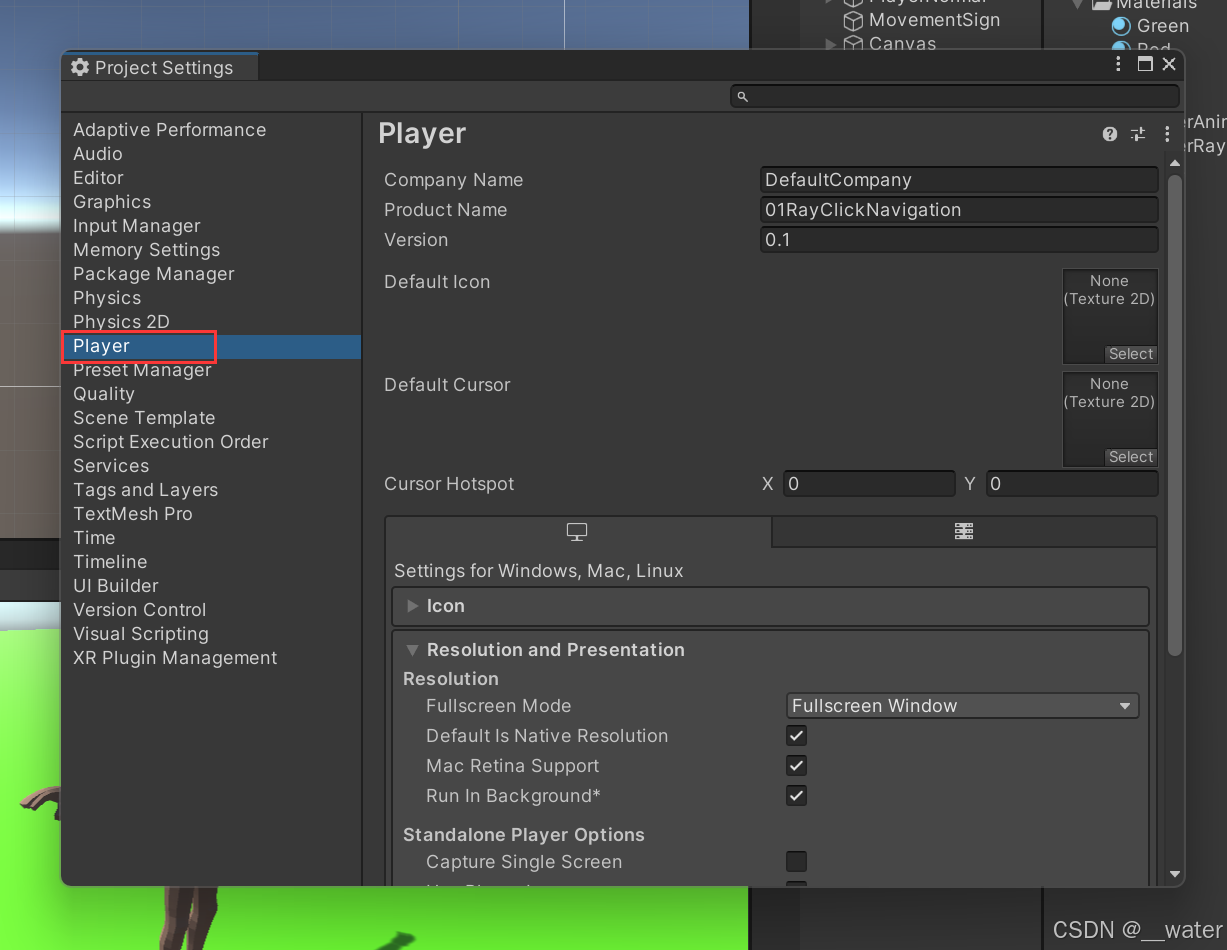This screenshot has height=950, width=1227.
Task: Open Input Manager settings
Action: pos(137,226)
